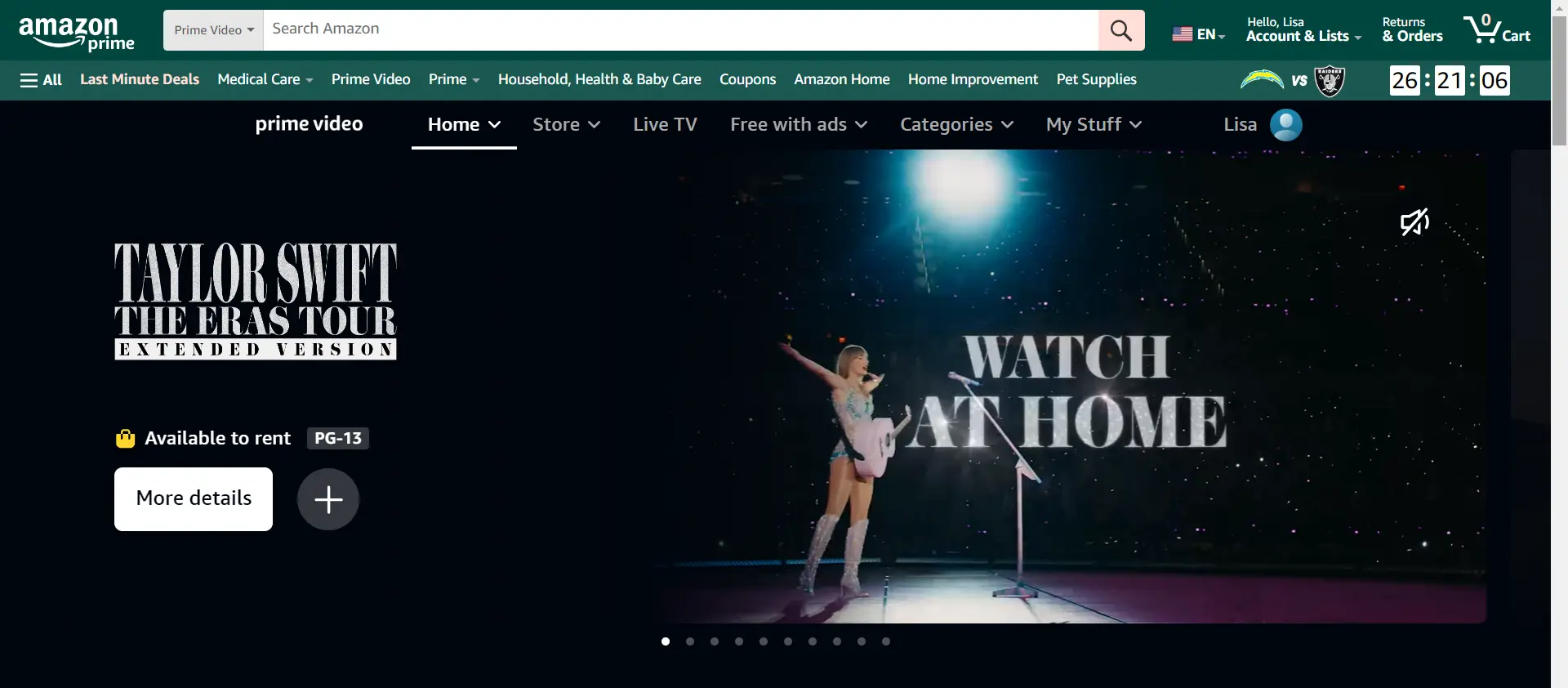Expand Free with ads menu
This screenshot has height=688, width=1568.
798,124
